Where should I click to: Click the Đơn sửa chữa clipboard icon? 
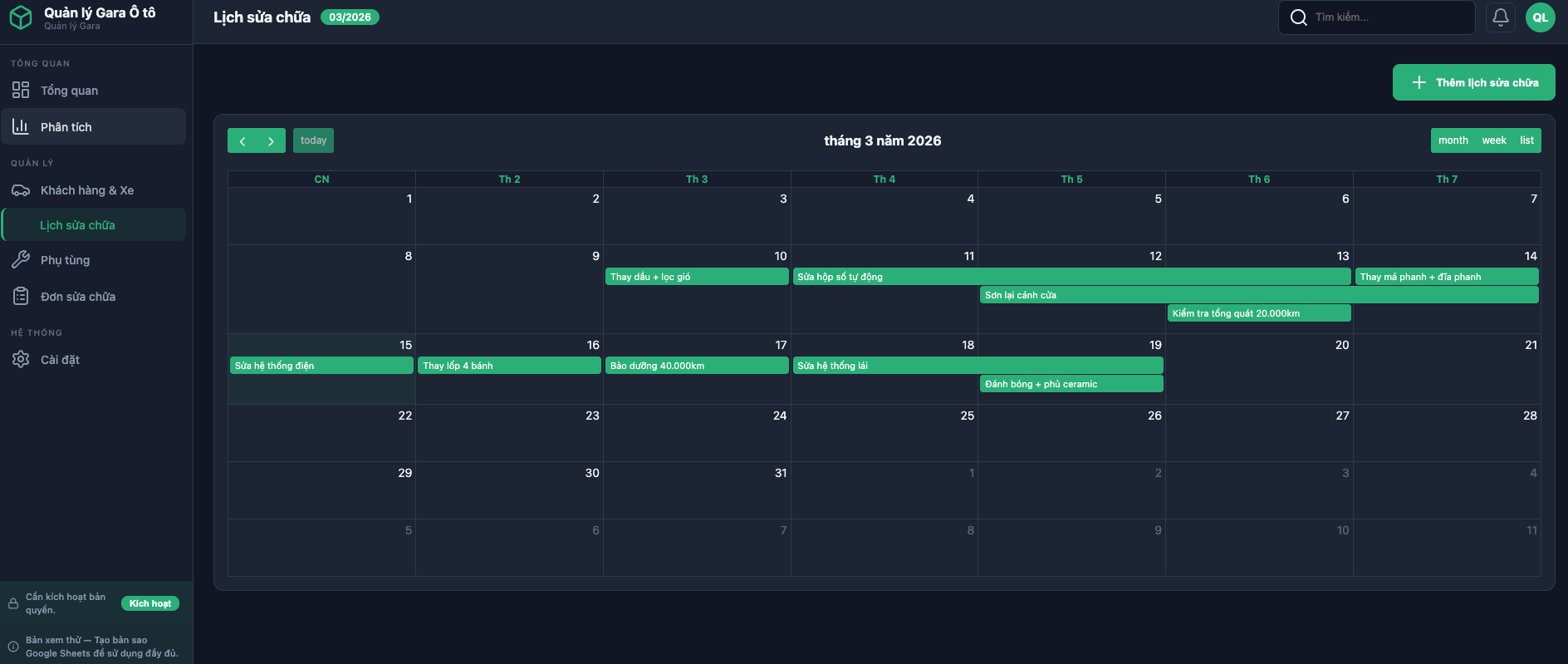[x=21, y=297]
